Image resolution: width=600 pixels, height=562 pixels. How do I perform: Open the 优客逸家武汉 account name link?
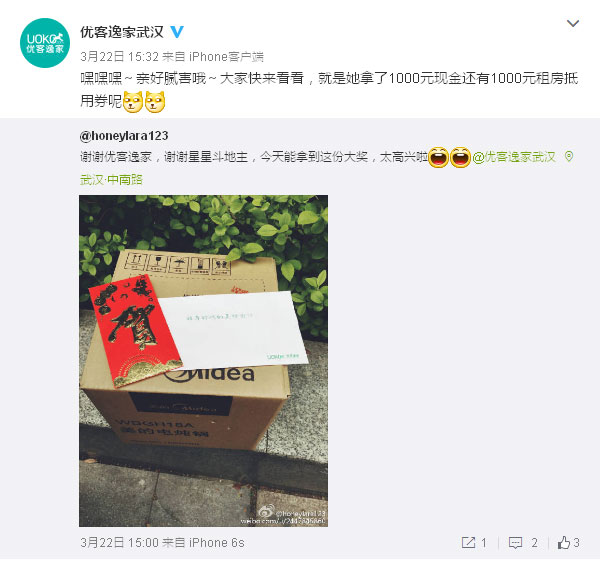coord(122,32)
